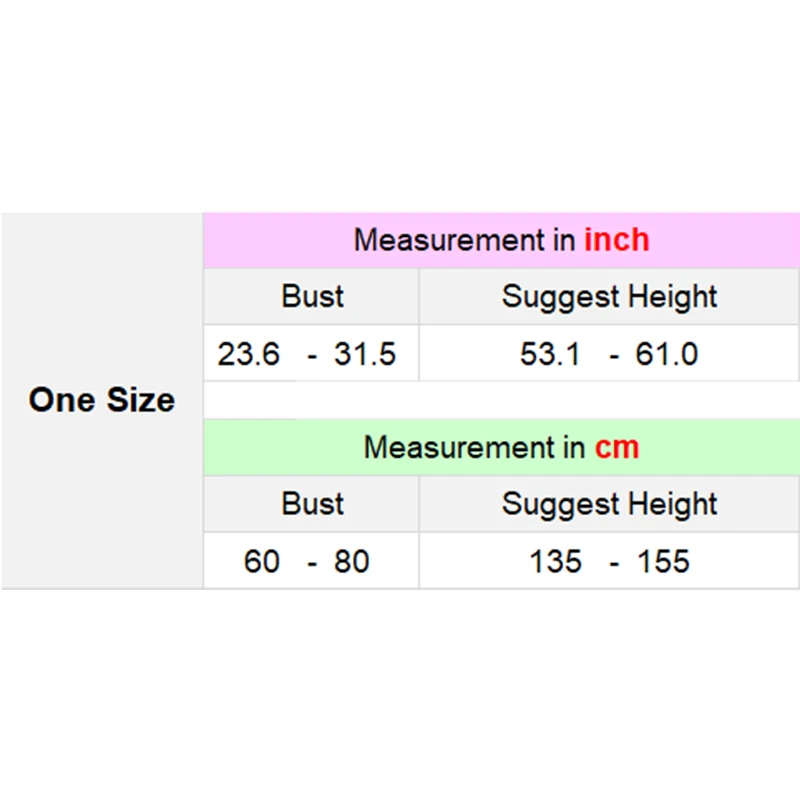Click the dash between 53.1 and 61.0

(x=617, y=355)
